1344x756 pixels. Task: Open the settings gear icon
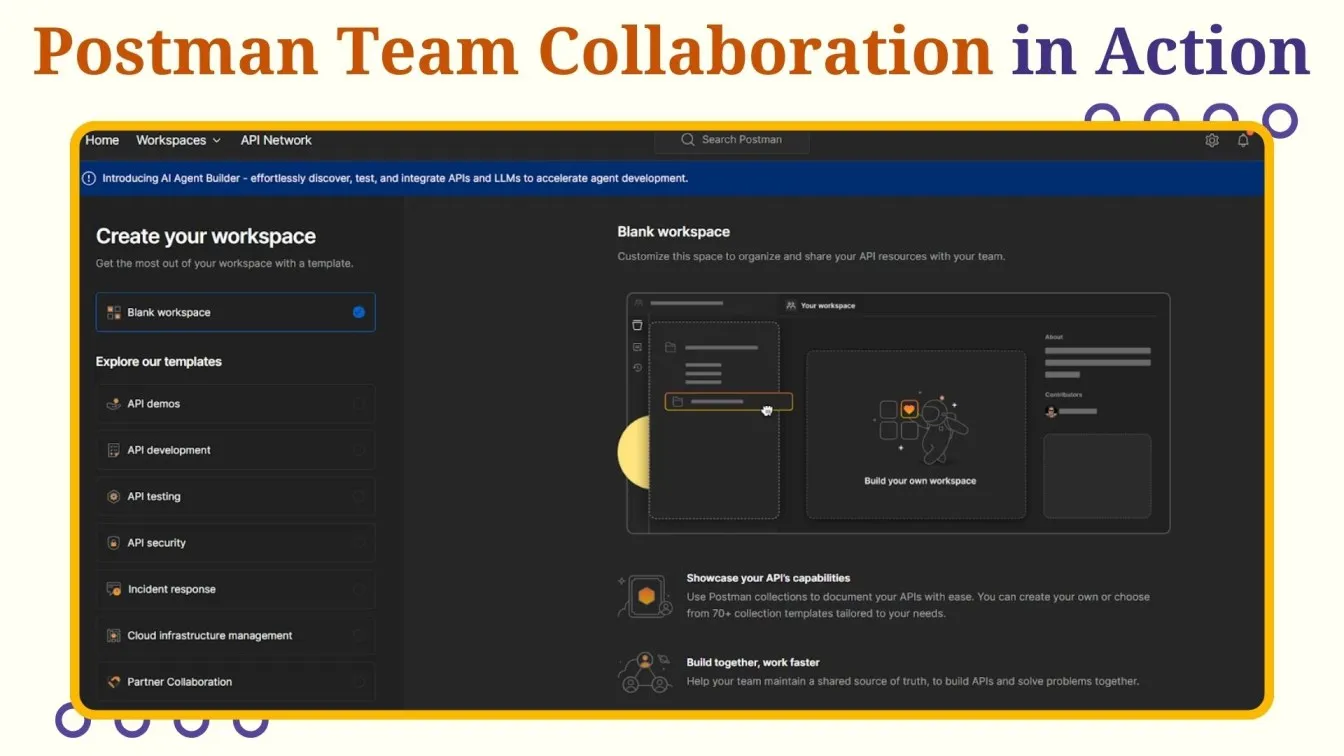[x=1212, y=141]
